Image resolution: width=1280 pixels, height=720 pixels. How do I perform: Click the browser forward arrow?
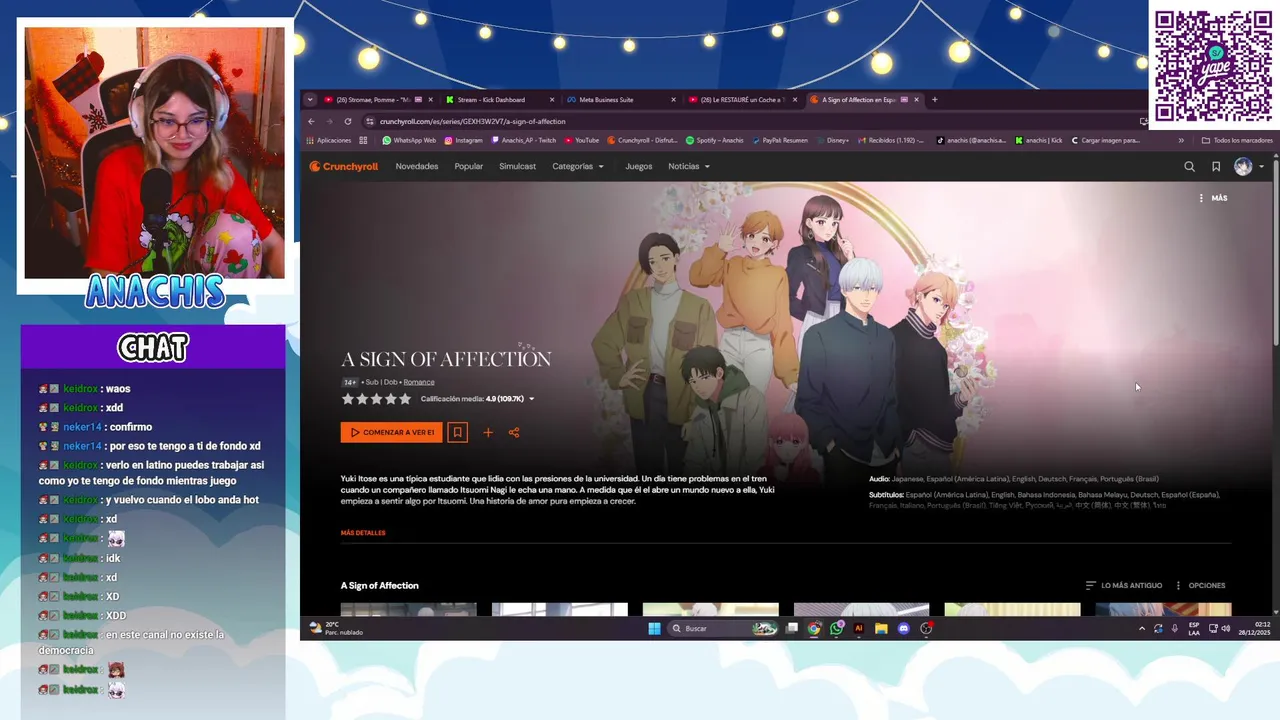[329, 121]
